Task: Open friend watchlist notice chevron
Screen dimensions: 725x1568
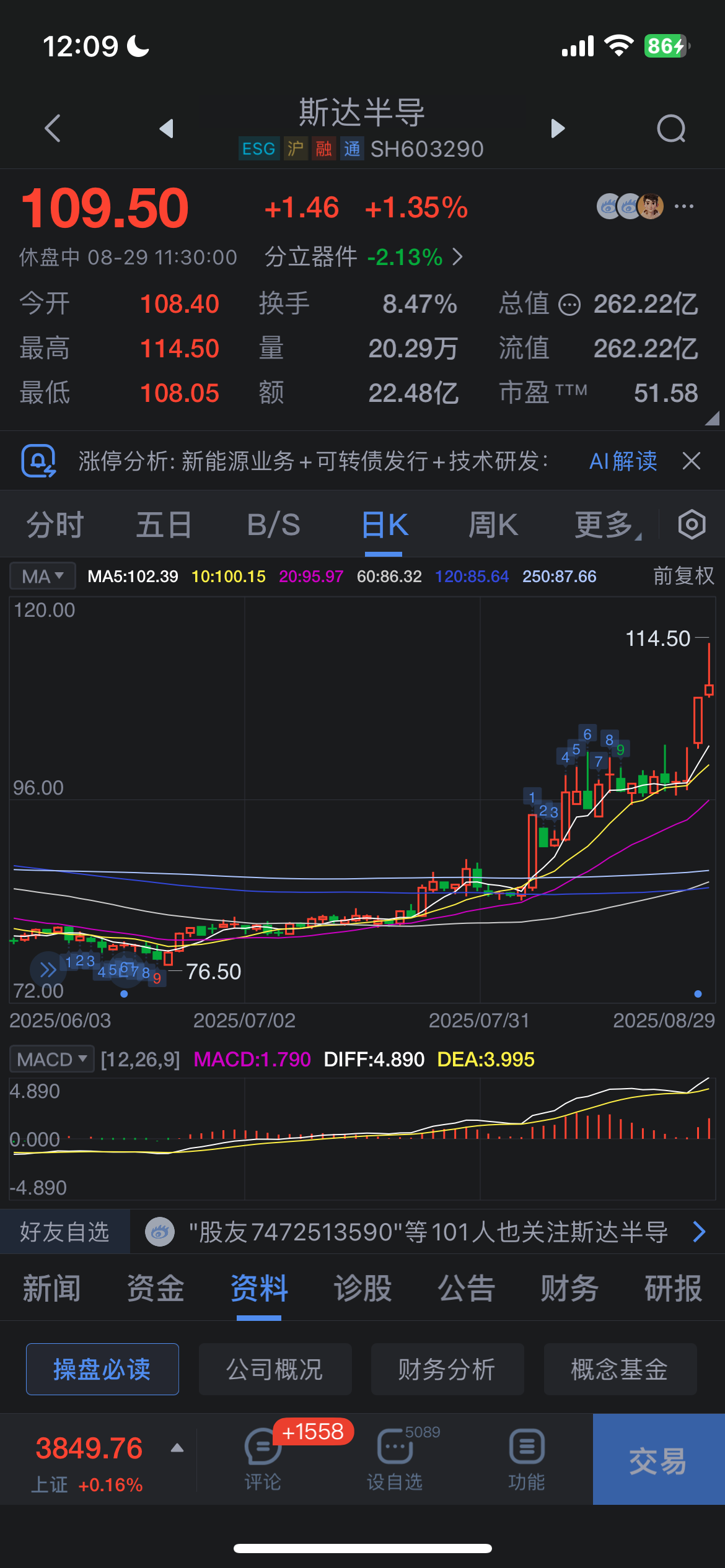Action: pos(700,1232)
